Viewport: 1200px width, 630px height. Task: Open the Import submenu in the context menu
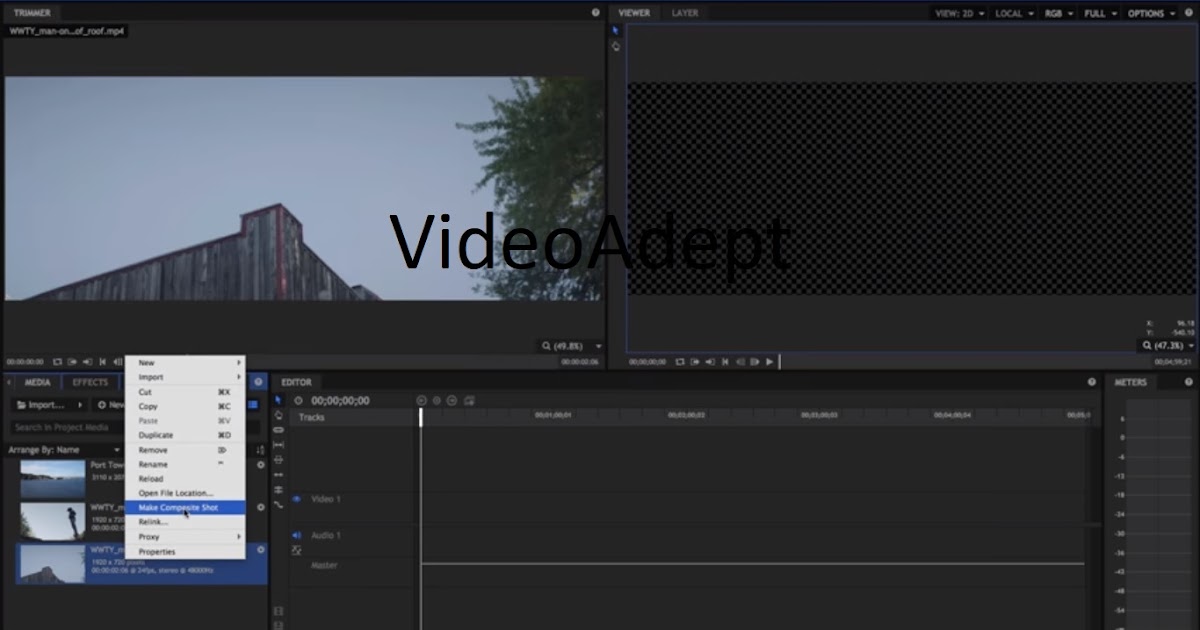click(x=185, y=378)
